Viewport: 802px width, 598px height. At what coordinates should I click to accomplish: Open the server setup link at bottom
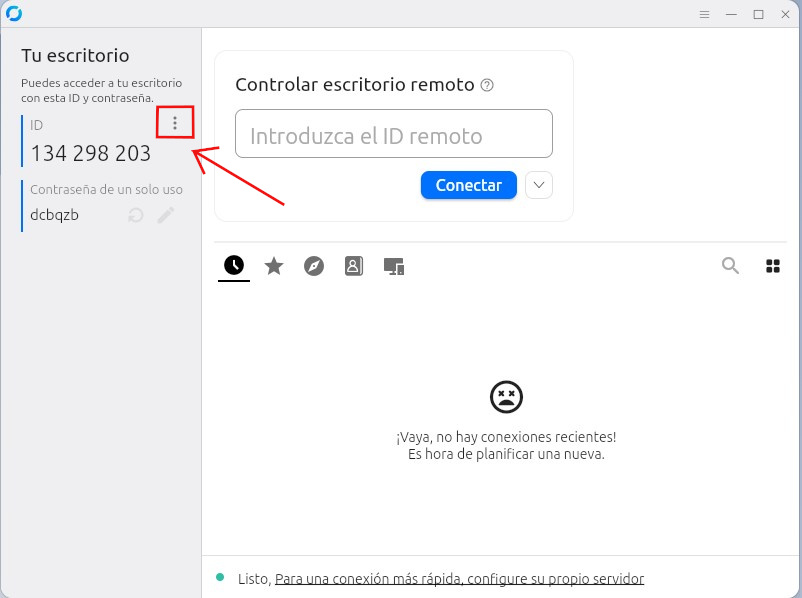pyautogui.click(x=459, y=579)
